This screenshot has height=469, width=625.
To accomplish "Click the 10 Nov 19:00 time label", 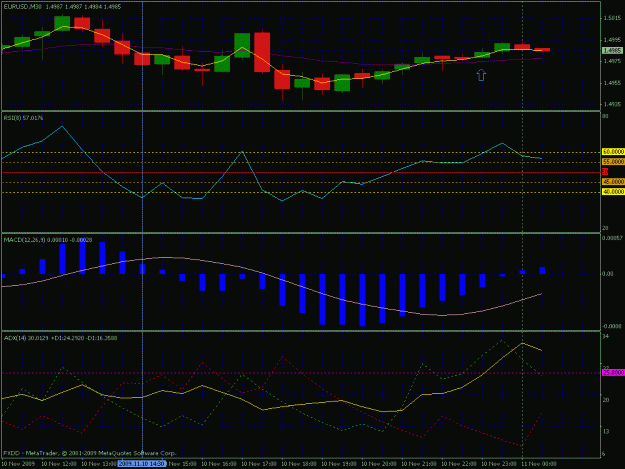I will (x=339, y=464).
